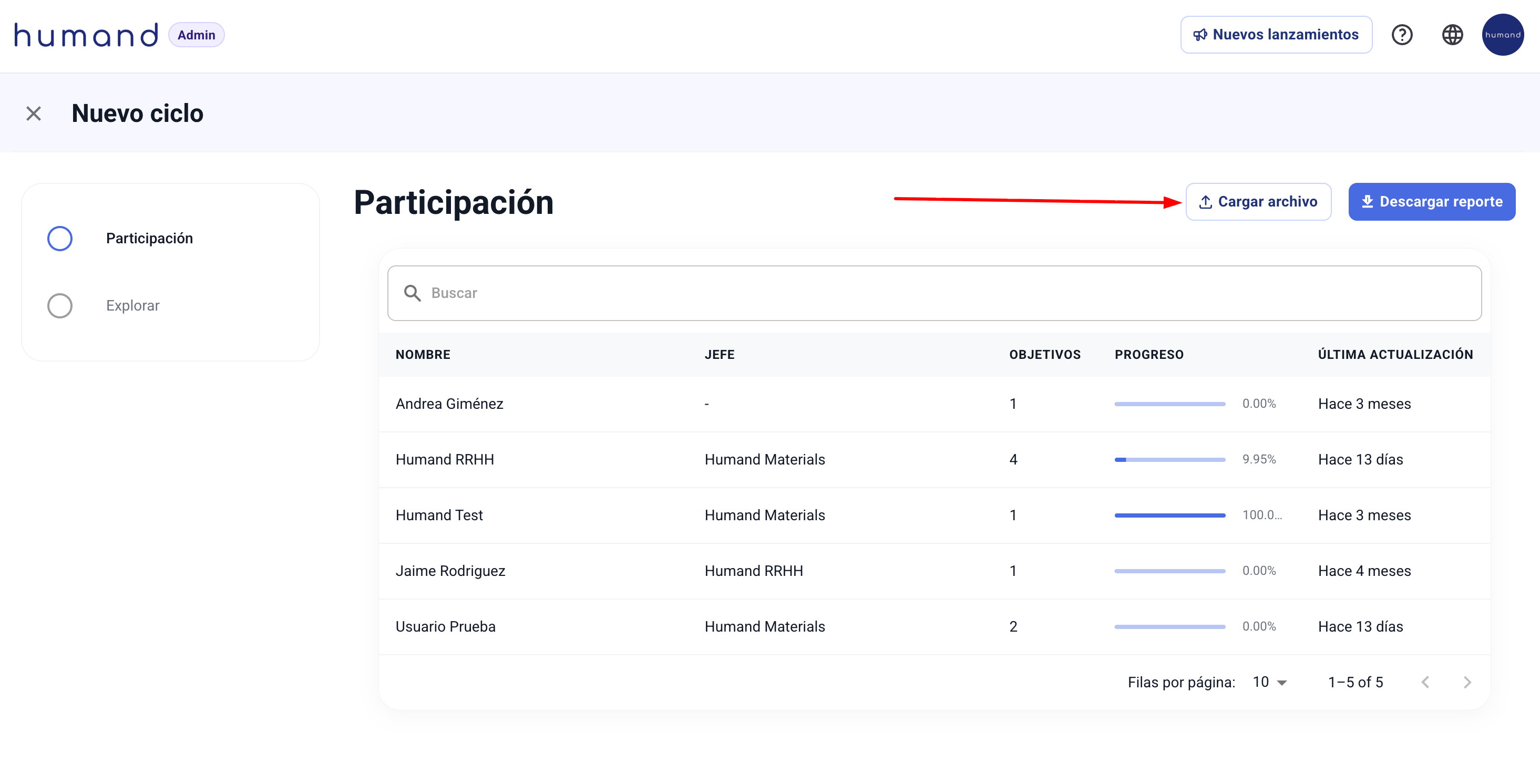Sort by the NOMBRE column header
This screenshot has width=1540, height=784.
423,354
